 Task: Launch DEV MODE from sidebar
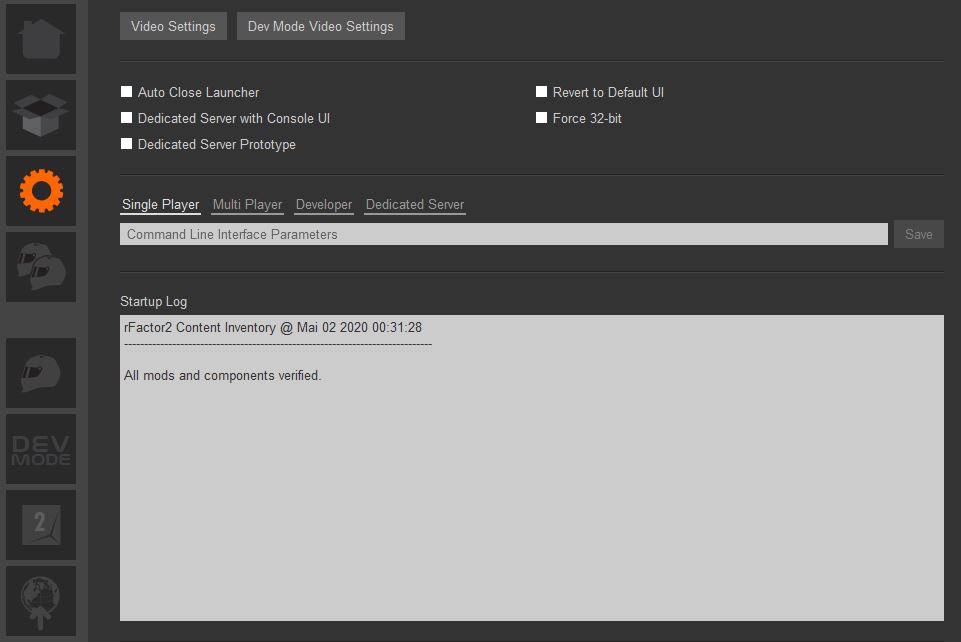click(x=41, y=449)
